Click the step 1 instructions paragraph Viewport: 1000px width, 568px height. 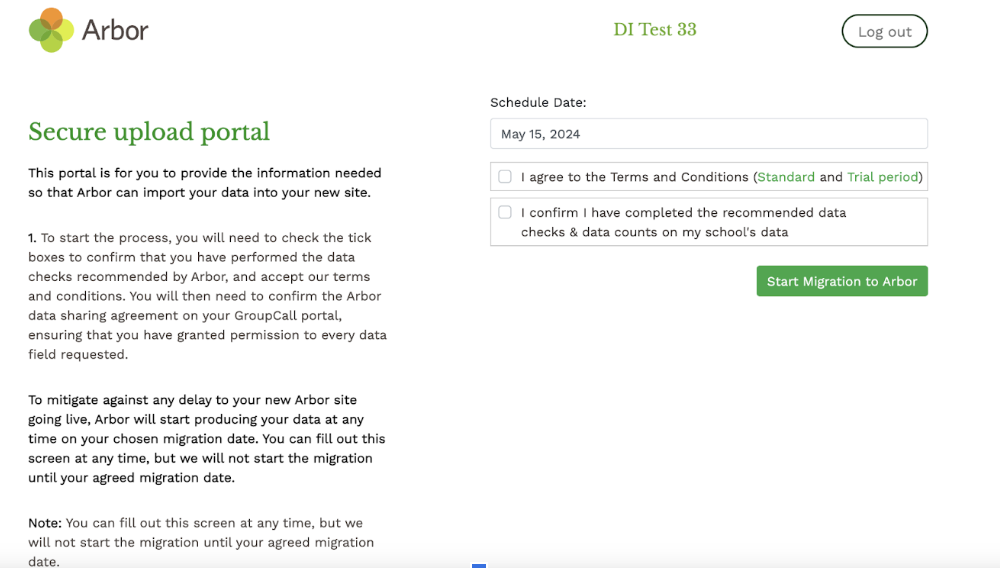coord(207,296)
